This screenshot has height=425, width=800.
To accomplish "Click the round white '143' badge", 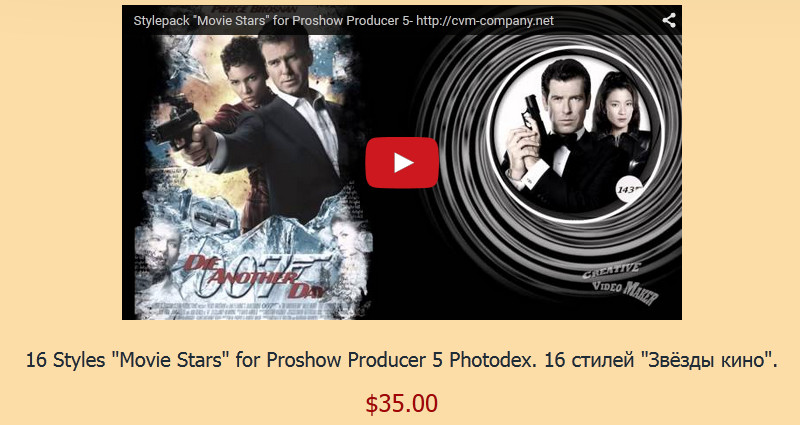I will tap(629, 189).
